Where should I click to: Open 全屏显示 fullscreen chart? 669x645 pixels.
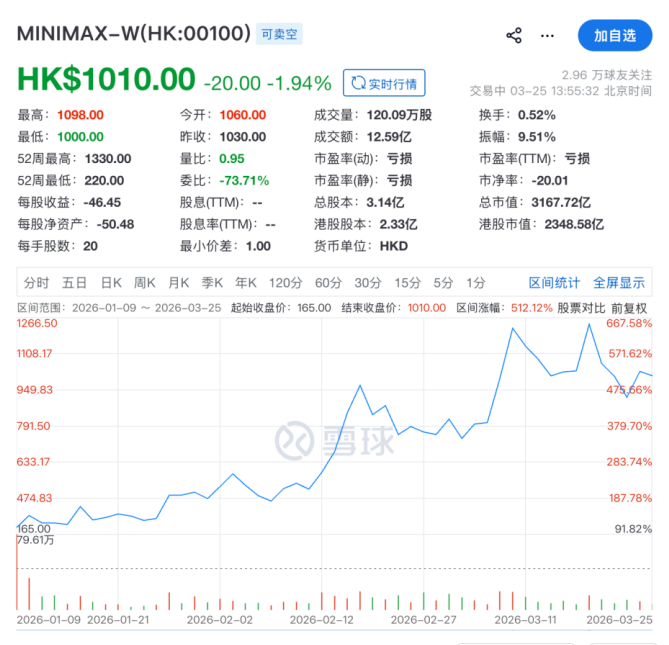click(x=619, y=282)
